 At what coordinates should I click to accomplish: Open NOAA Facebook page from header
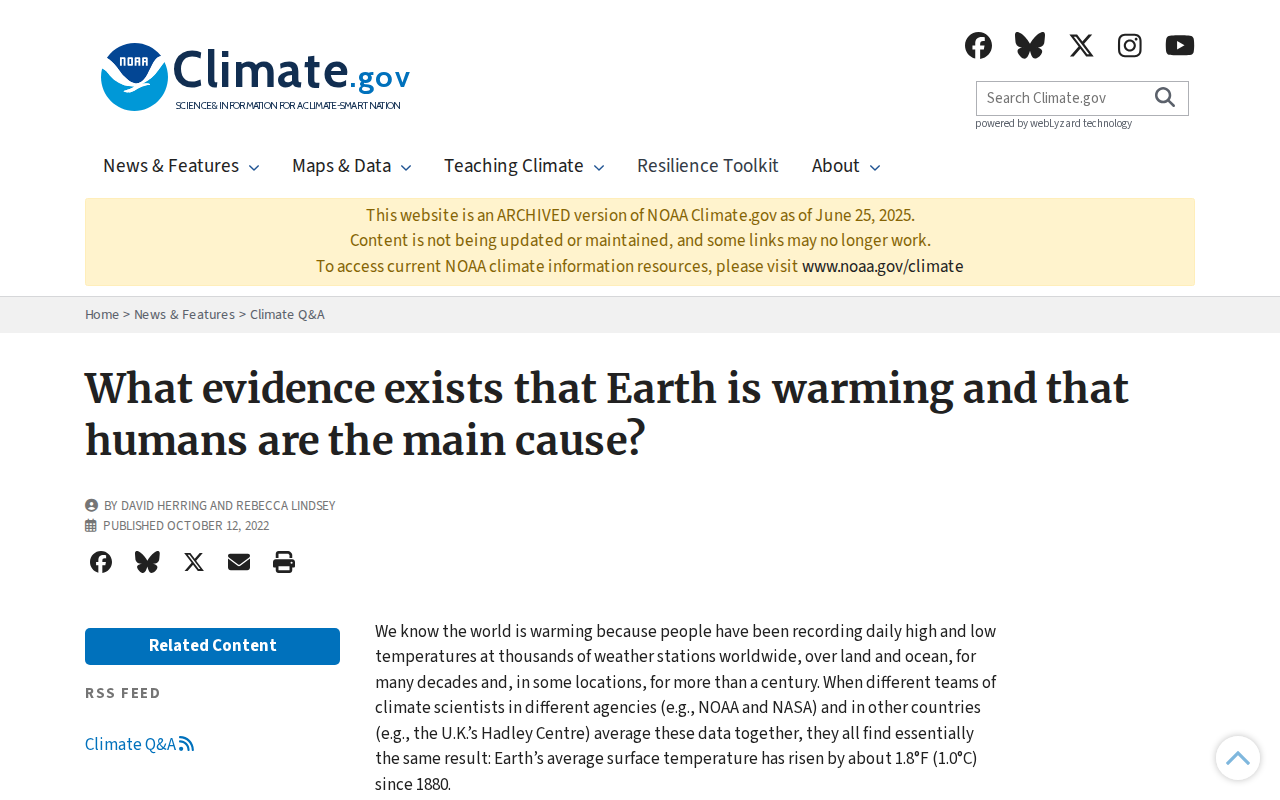click(x=978, y=45)
